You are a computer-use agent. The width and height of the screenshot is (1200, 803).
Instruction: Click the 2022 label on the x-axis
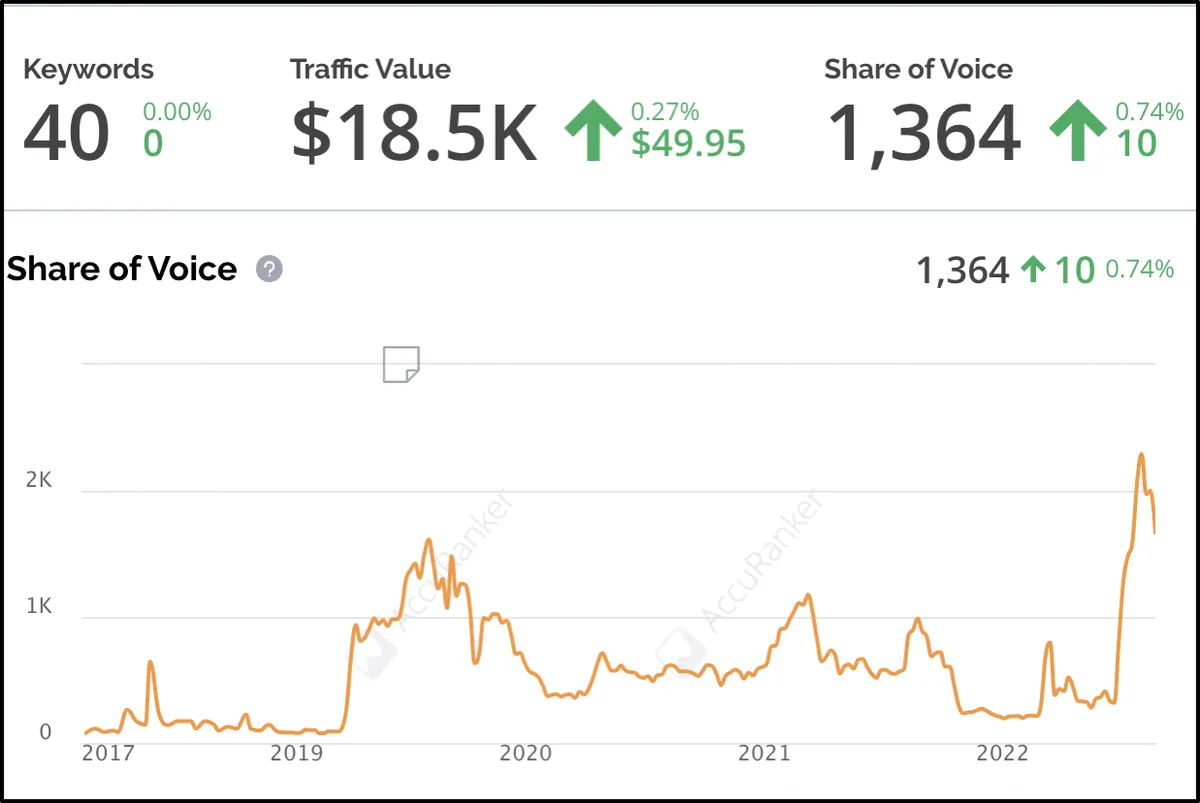pyautogui.click(x=1002, y=753)
